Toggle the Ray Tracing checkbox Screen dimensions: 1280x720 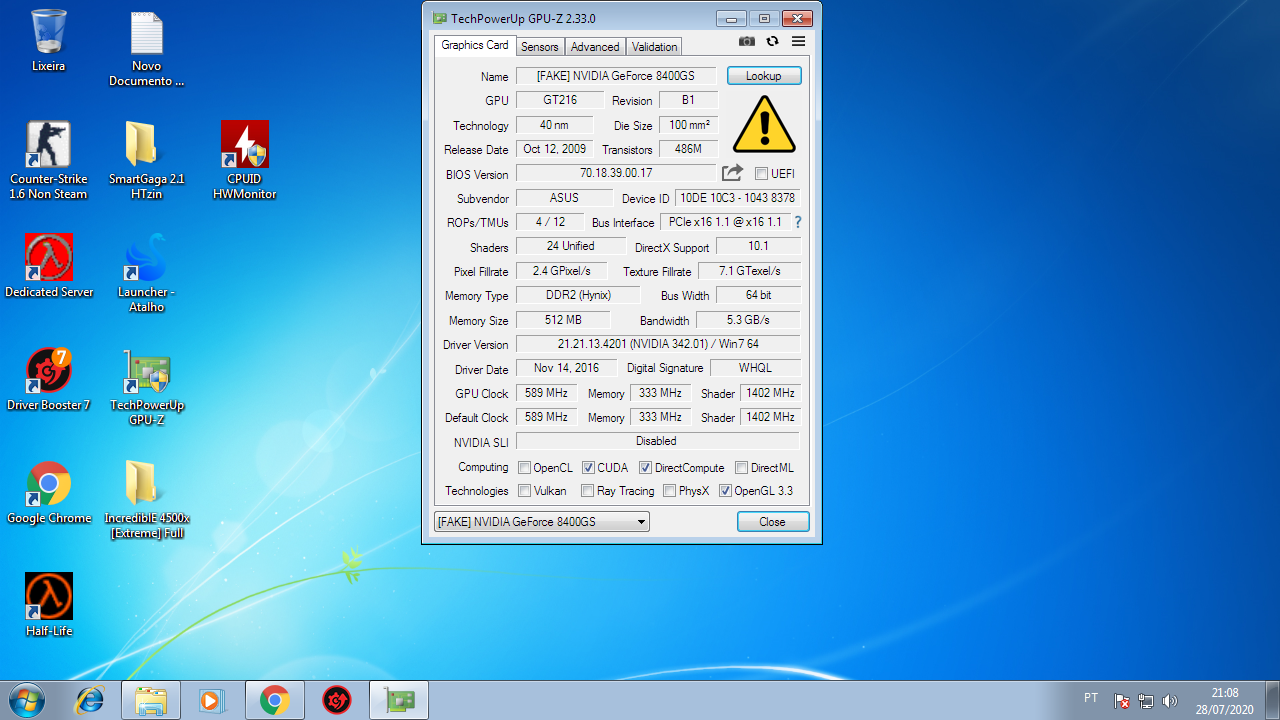(588, 491)
